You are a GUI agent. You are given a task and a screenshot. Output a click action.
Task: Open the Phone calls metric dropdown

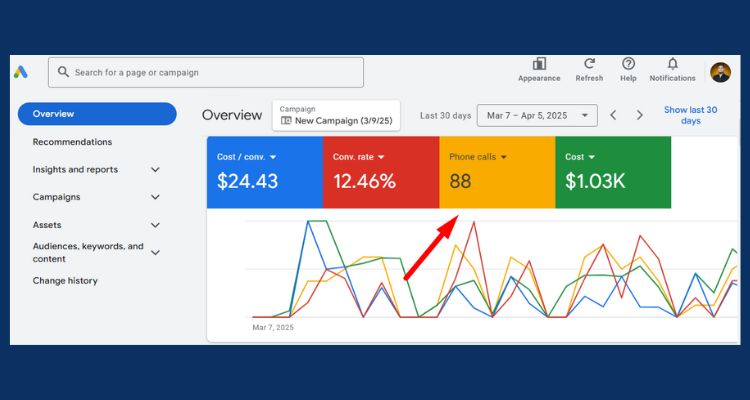[x=478, y=157]
